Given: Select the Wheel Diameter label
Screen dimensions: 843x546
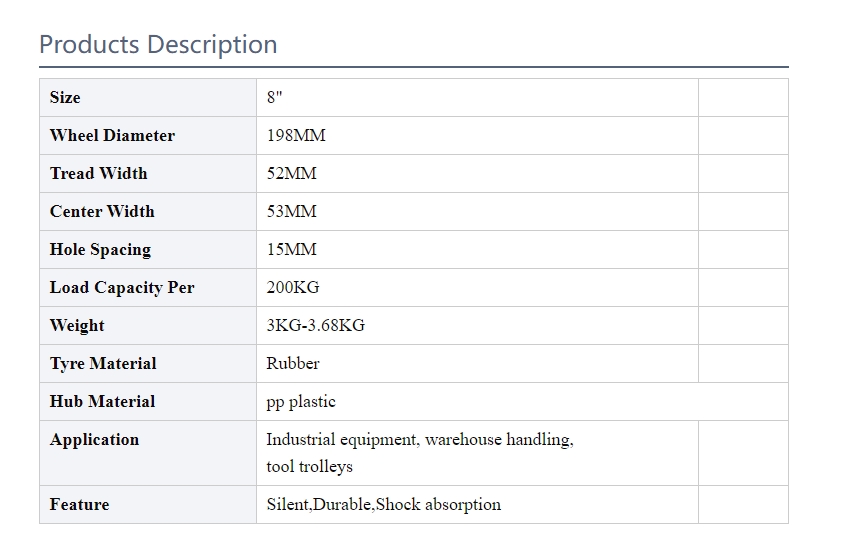Looking at the screenshot, I should [x=112, y=135].
